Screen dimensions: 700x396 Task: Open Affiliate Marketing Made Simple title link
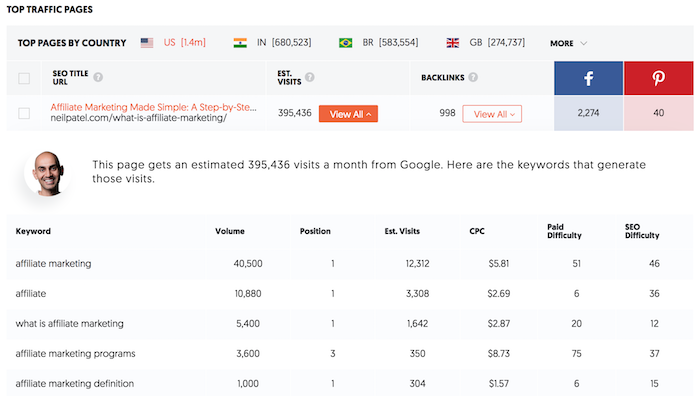153,107
